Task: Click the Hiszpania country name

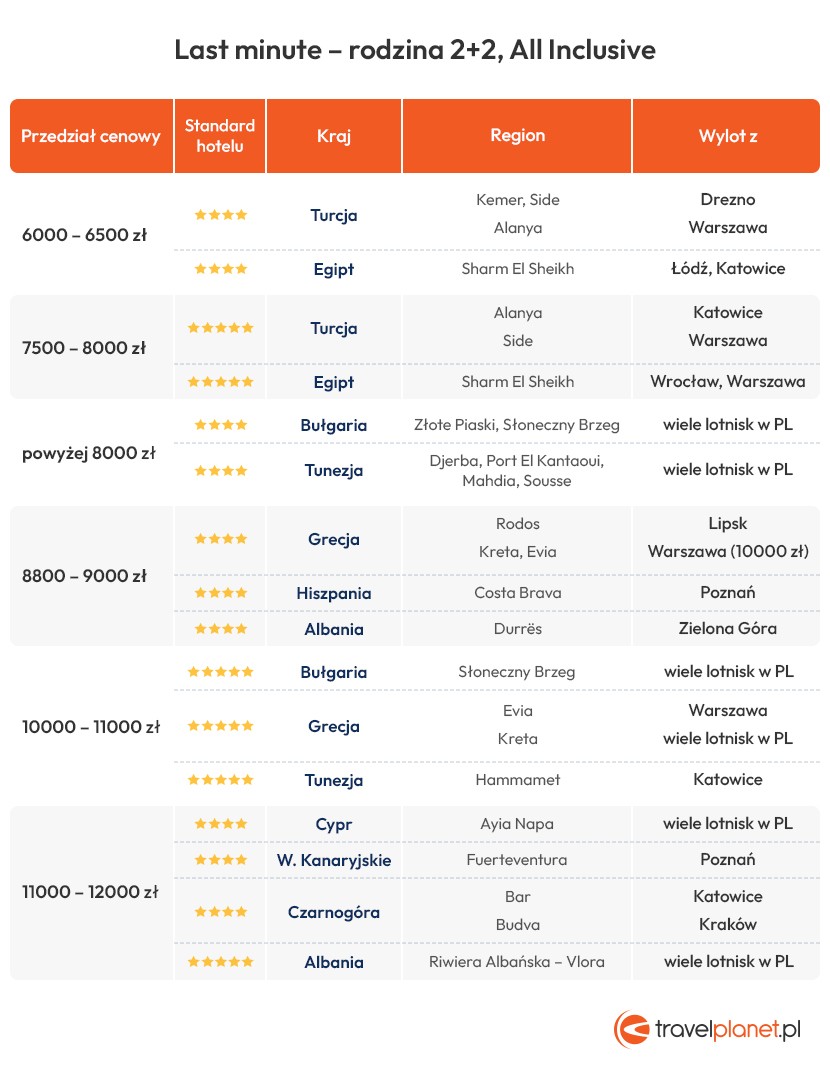Action: pos(334,593)
